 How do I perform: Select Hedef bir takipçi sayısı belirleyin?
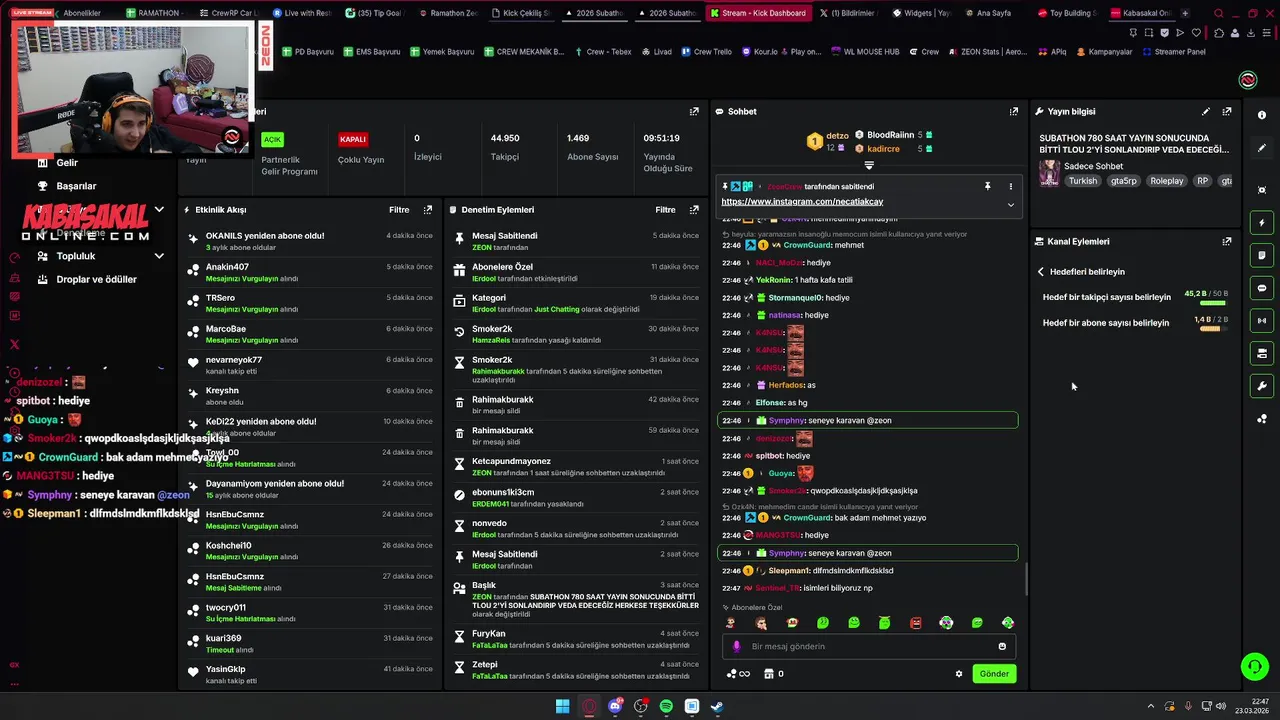pyautogui.click(x=1107, y=297)
